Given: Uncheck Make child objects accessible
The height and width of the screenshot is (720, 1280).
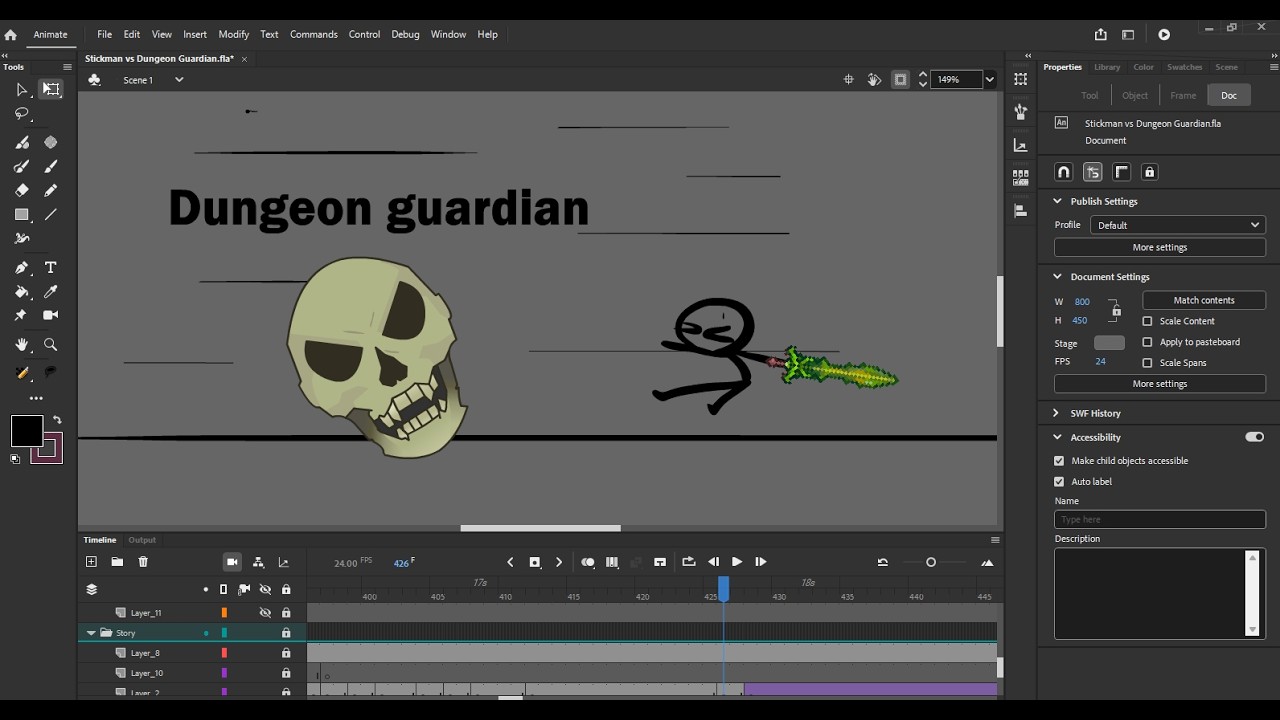Looking at the screenshot, I should pos(1059,461).
